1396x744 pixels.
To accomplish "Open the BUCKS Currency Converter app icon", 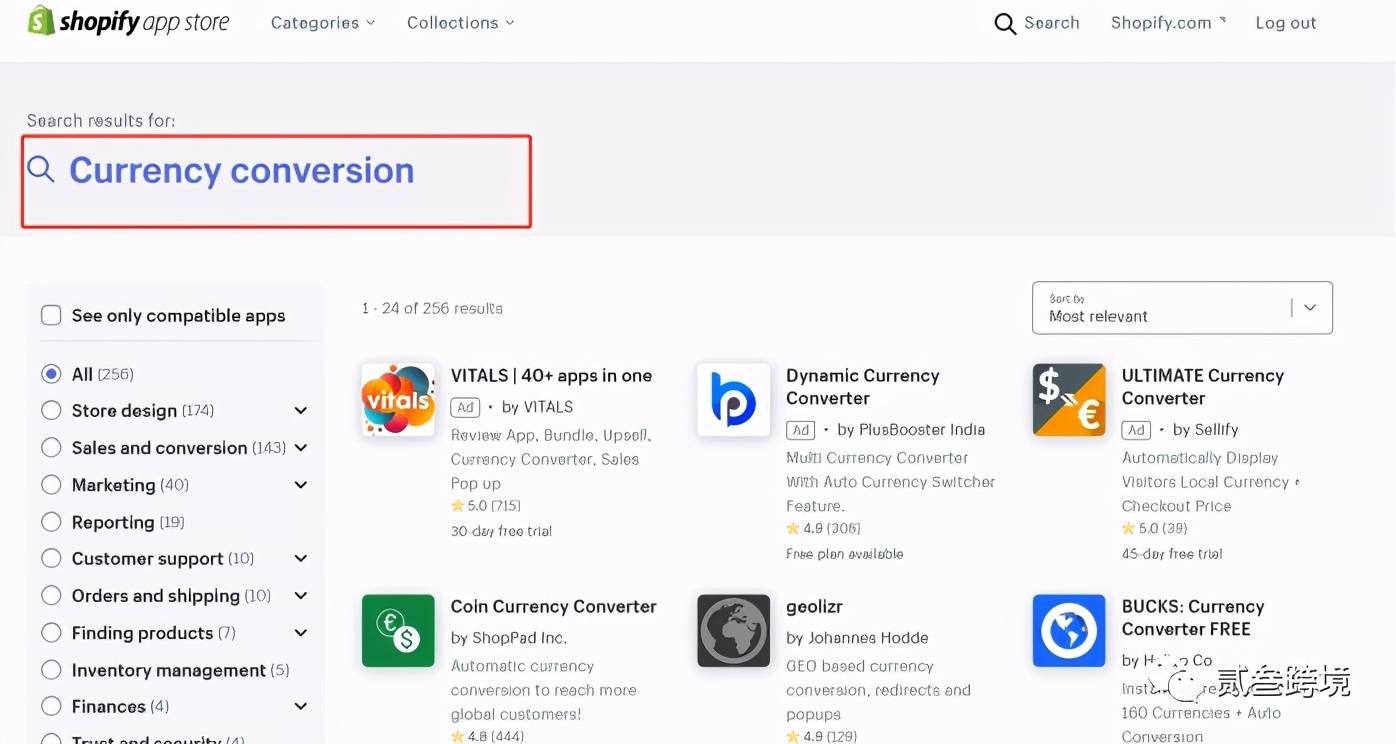I will [1069, 631].
